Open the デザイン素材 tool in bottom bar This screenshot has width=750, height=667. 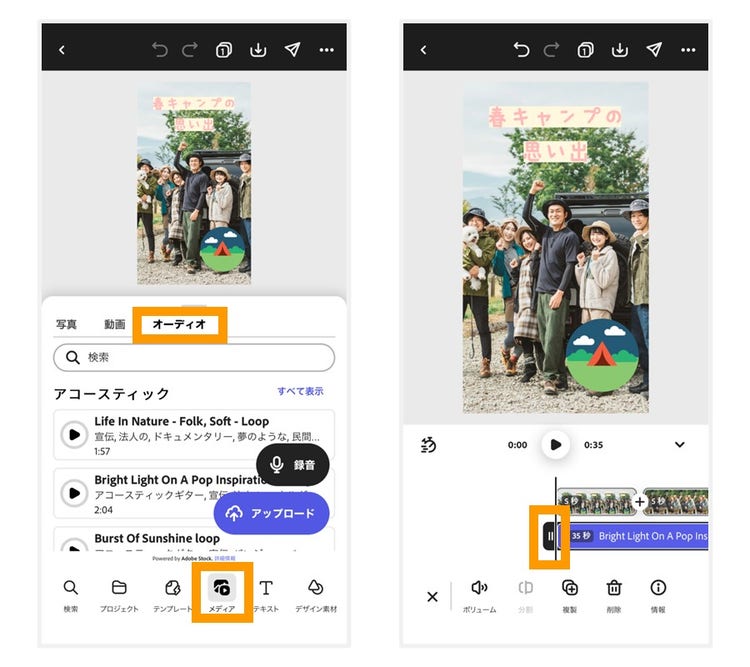pyautogui.click(x=316, y=595)
